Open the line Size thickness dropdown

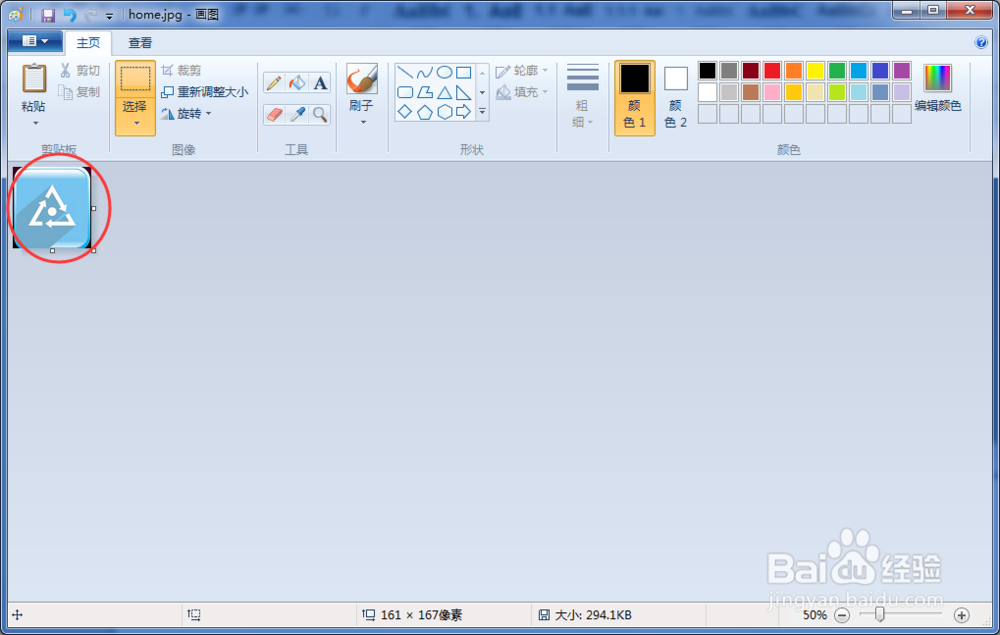coord(583,96)
